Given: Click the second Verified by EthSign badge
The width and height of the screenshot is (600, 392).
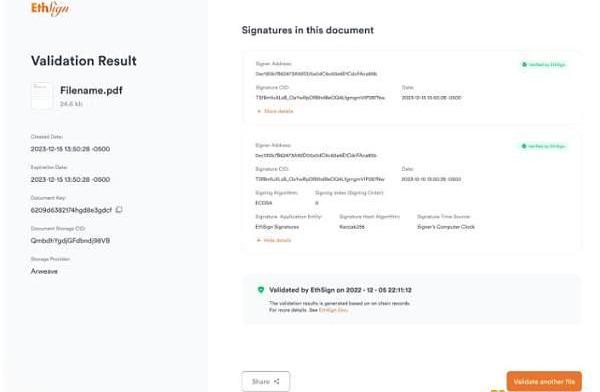Looking at the screenshot, I should (543, 146).
